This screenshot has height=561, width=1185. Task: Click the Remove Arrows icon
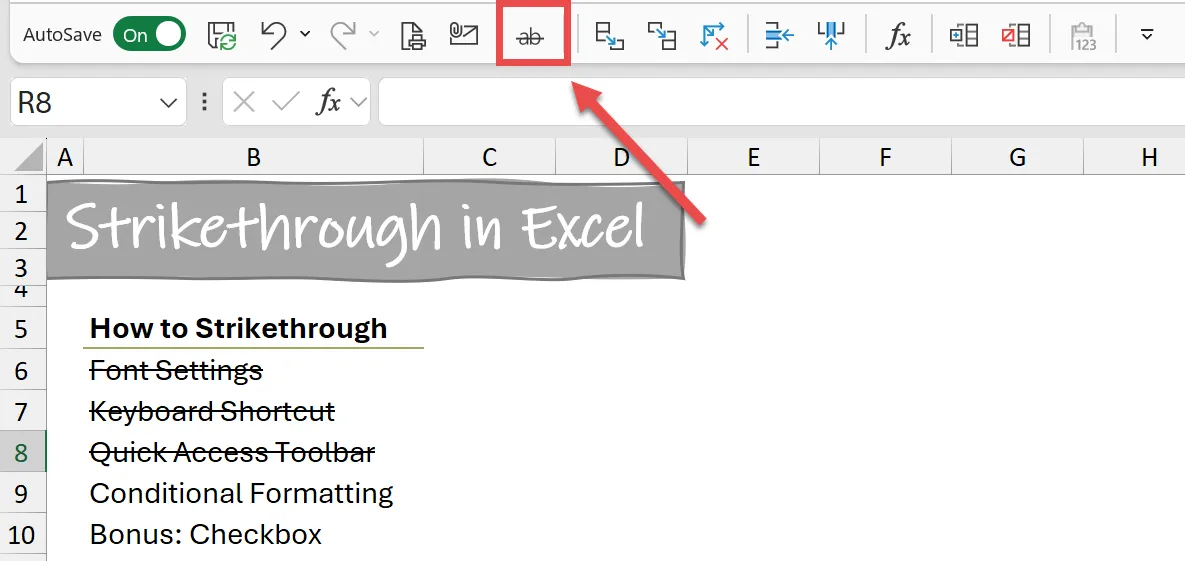pyautogui.click(x=714, y=35)
